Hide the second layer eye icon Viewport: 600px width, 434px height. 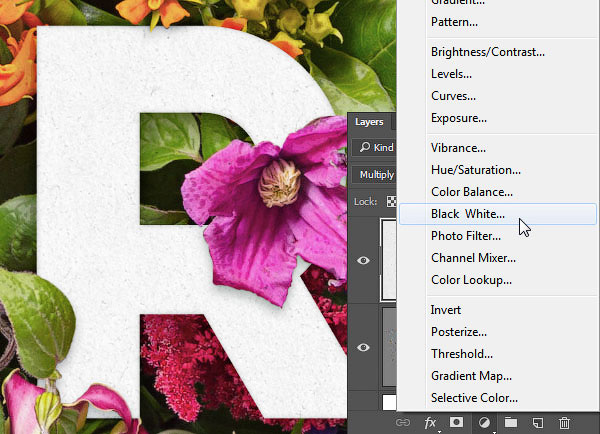(363, 347)
